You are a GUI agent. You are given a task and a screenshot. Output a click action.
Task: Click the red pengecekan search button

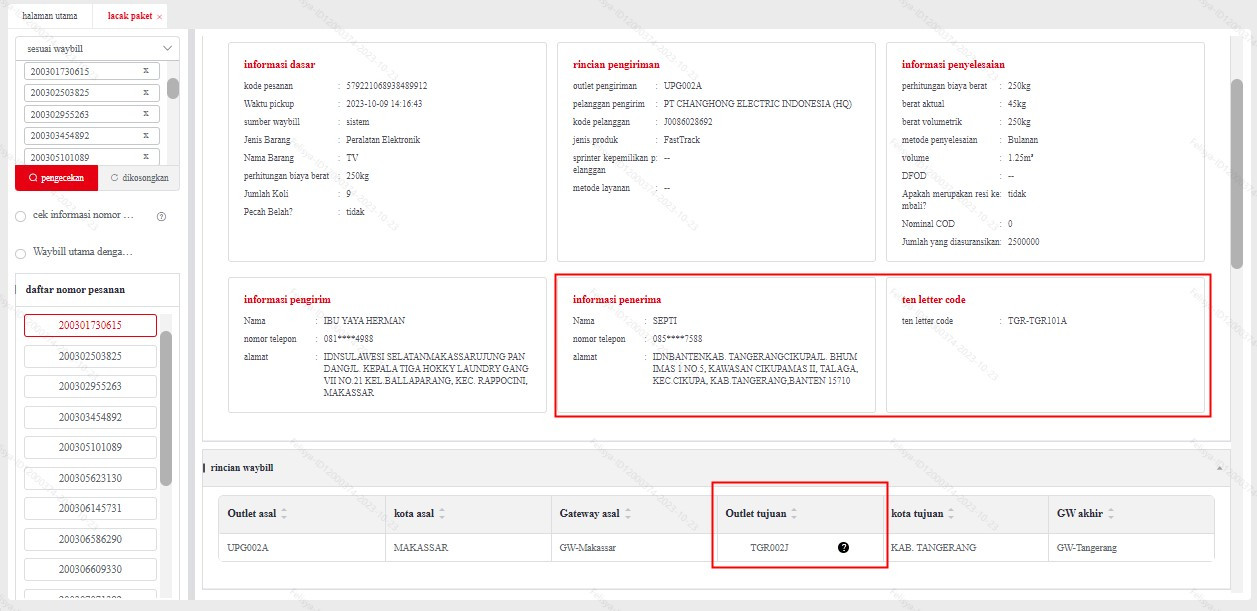click(x=57, y=177)
